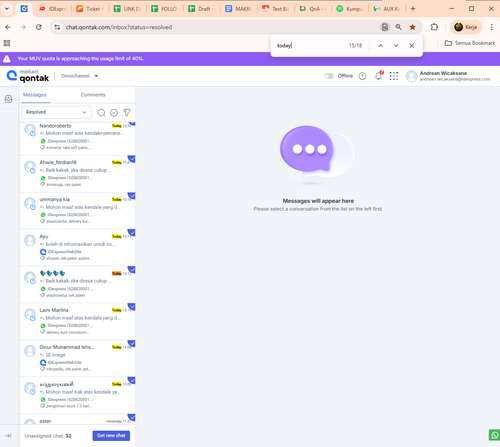Viewport: 500px width, 447px height.
Task: Open the sidebar inbox icon
Action: tap(9, 99)
